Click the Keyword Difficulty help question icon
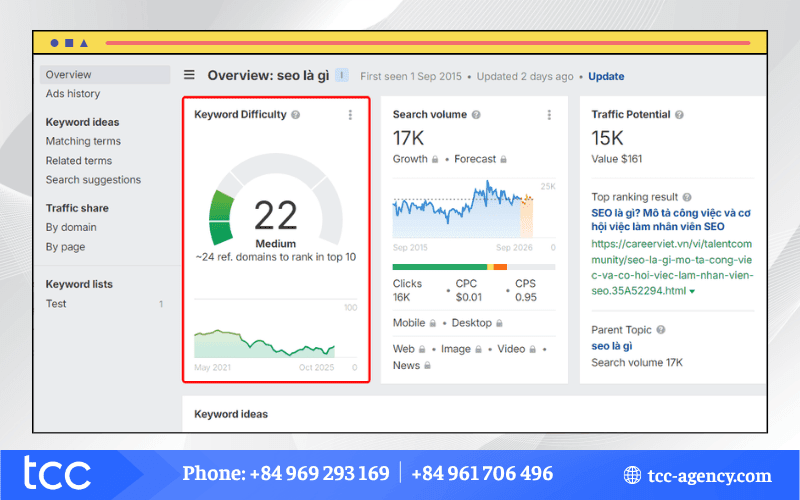The width and height of the screenshot is (800, 500). coord(296,115)
